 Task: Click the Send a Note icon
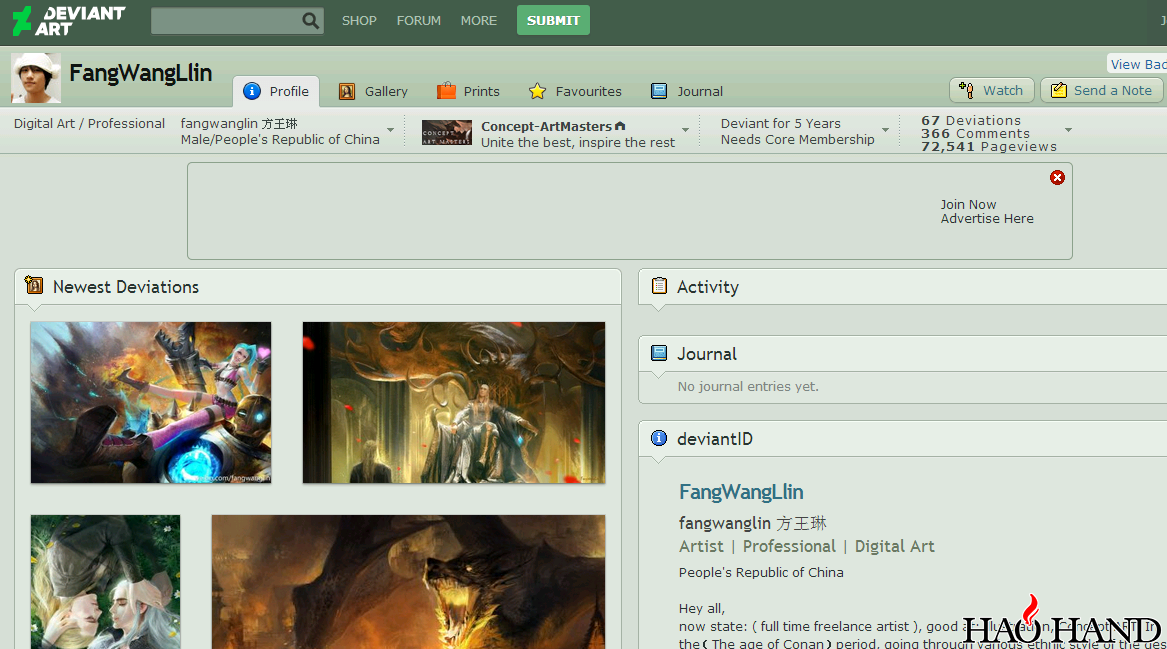point(1058,90)
